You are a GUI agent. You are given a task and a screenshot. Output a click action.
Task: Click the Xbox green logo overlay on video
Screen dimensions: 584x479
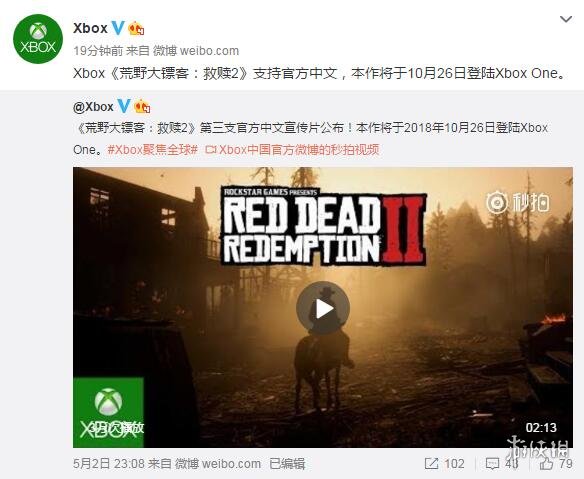[108, 412]
